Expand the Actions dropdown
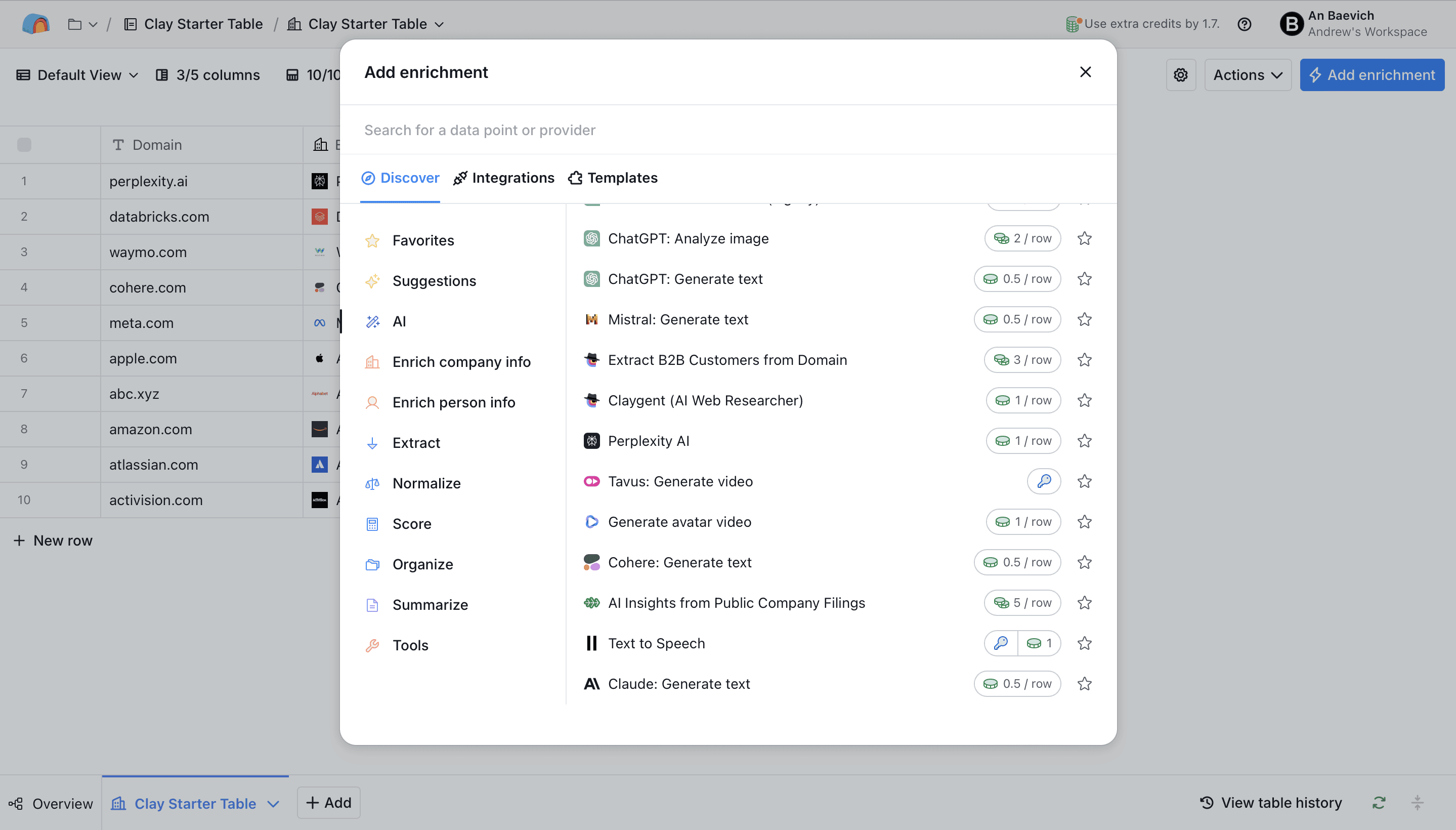 coord(1248,75)
